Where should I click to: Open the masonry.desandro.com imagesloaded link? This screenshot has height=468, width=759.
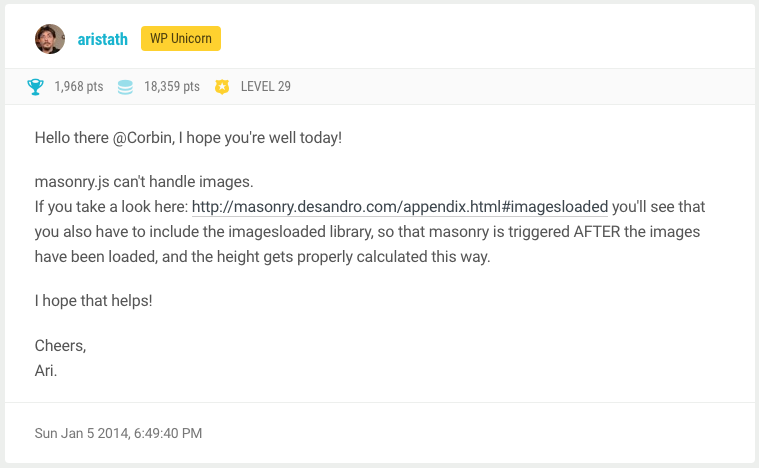click(399, 208)
